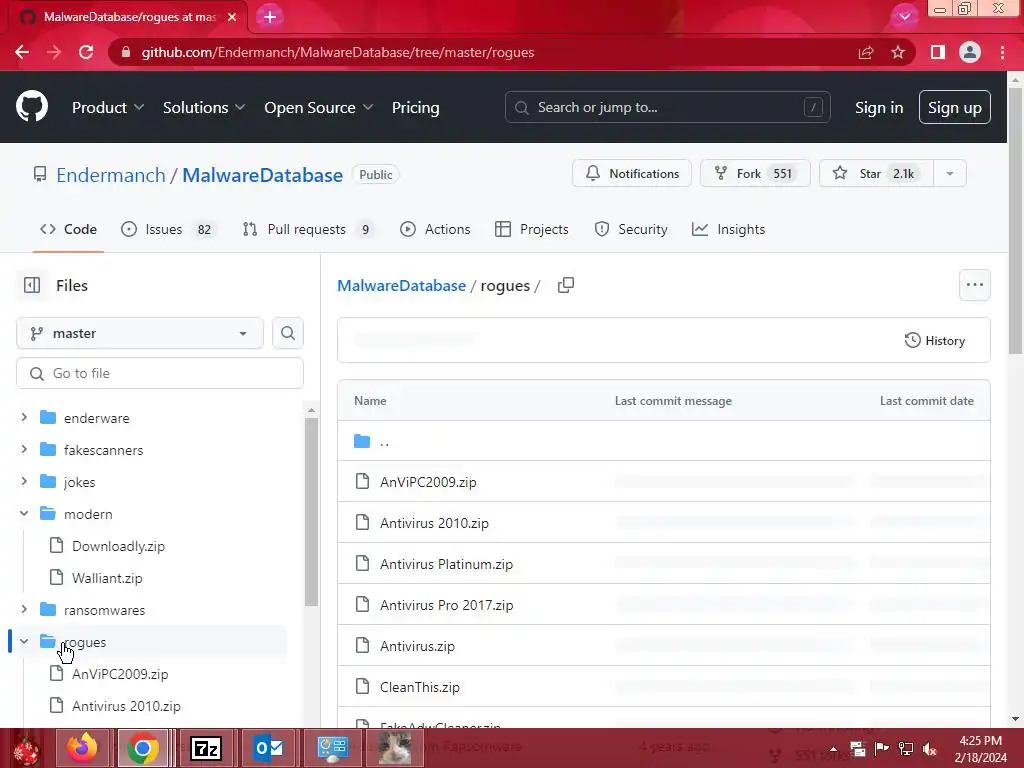
Task: Open the Projects tab
Action: 532,229
